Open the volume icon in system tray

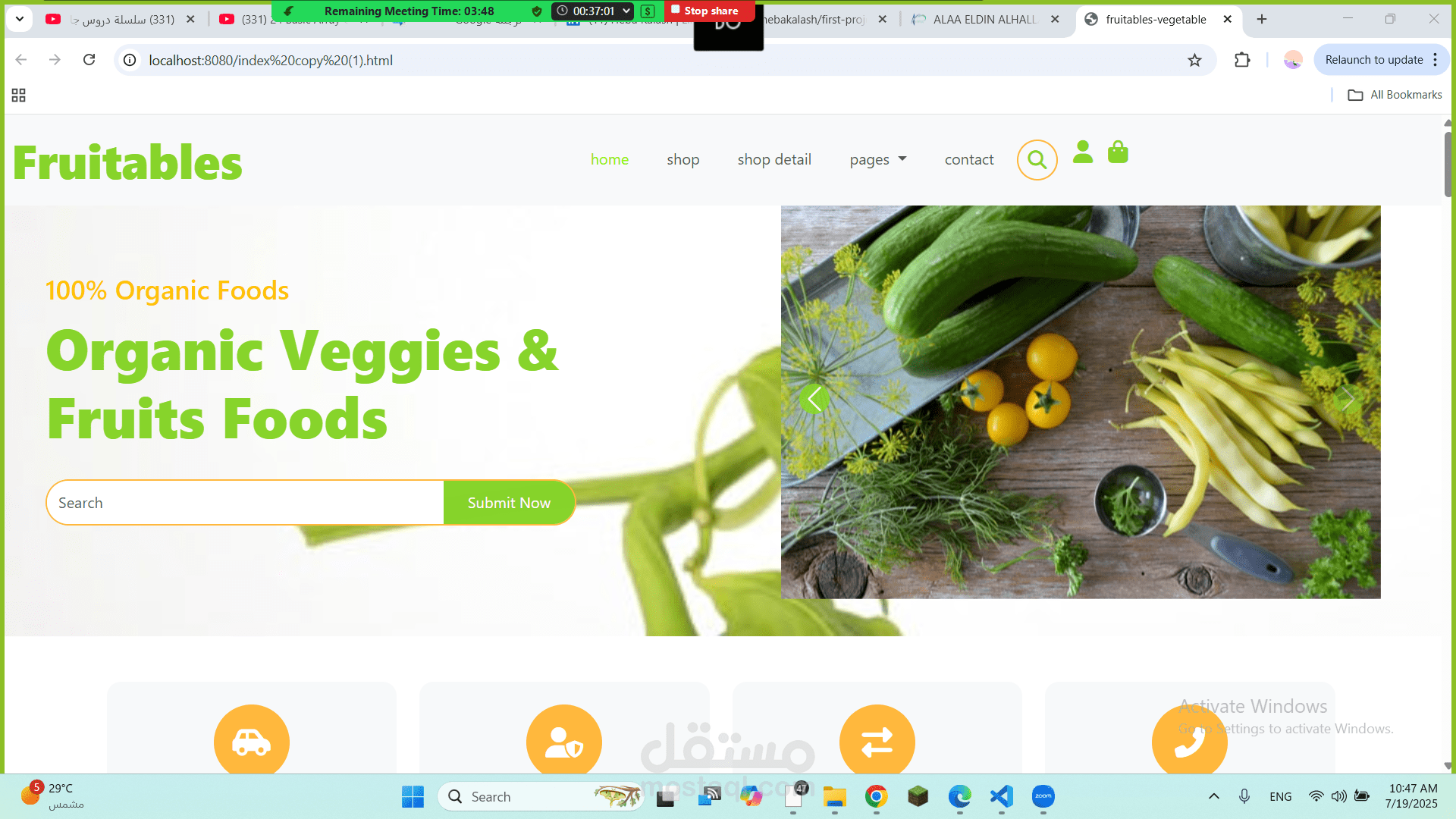(1339, 796)
